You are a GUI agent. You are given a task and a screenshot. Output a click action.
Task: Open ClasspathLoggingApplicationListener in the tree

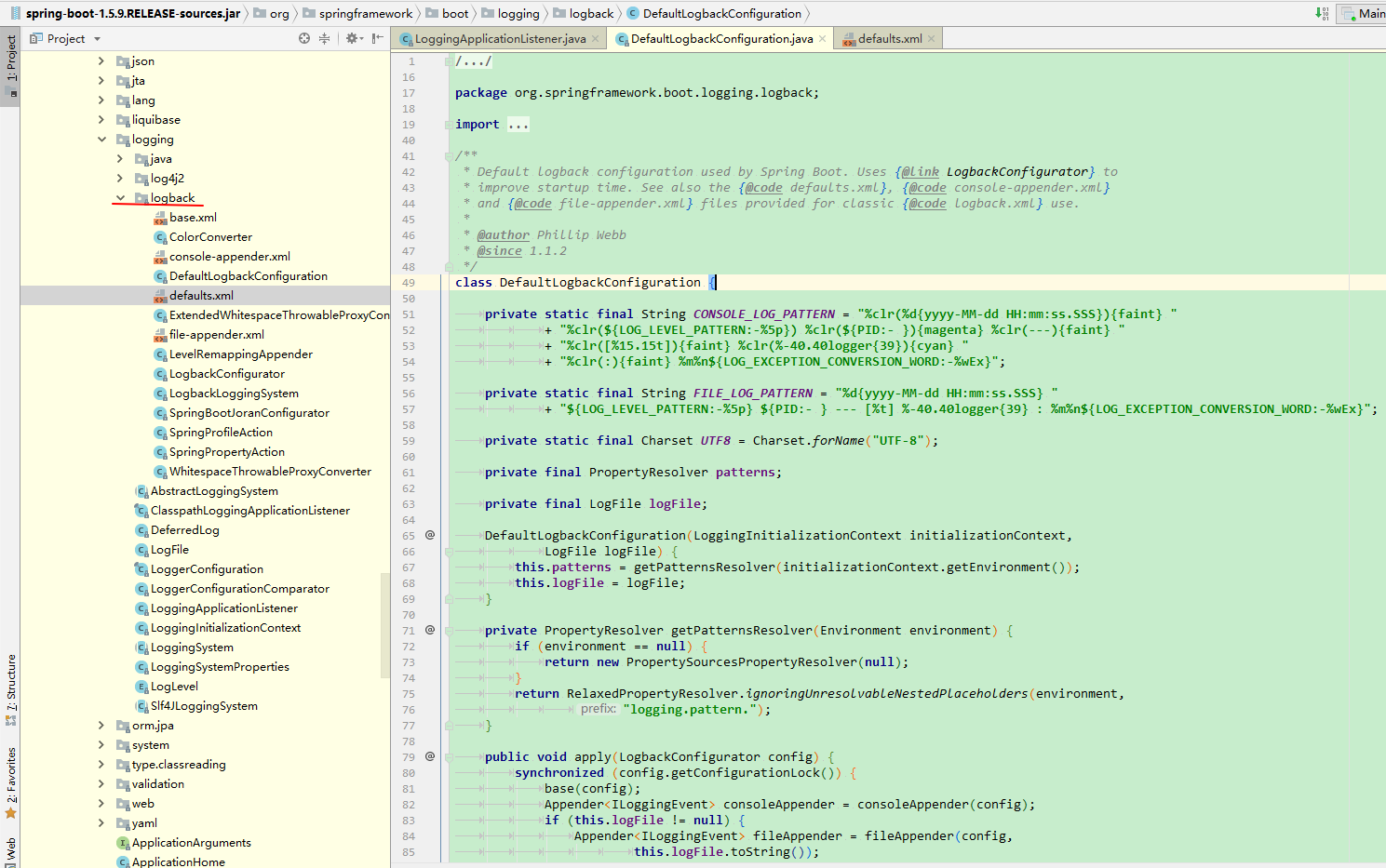pyautogui.click(x=249, y=510)
